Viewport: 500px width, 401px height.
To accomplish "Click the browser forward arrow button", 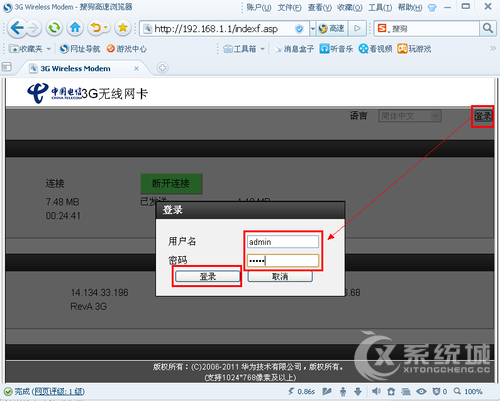I will tap(34, 28).
